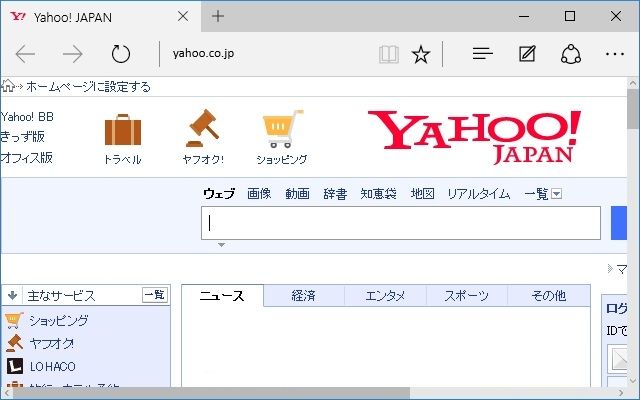Open the sidebar ショッピング text link
The width and height of the screenshot is (640, 400).
[x=59, y=321]
